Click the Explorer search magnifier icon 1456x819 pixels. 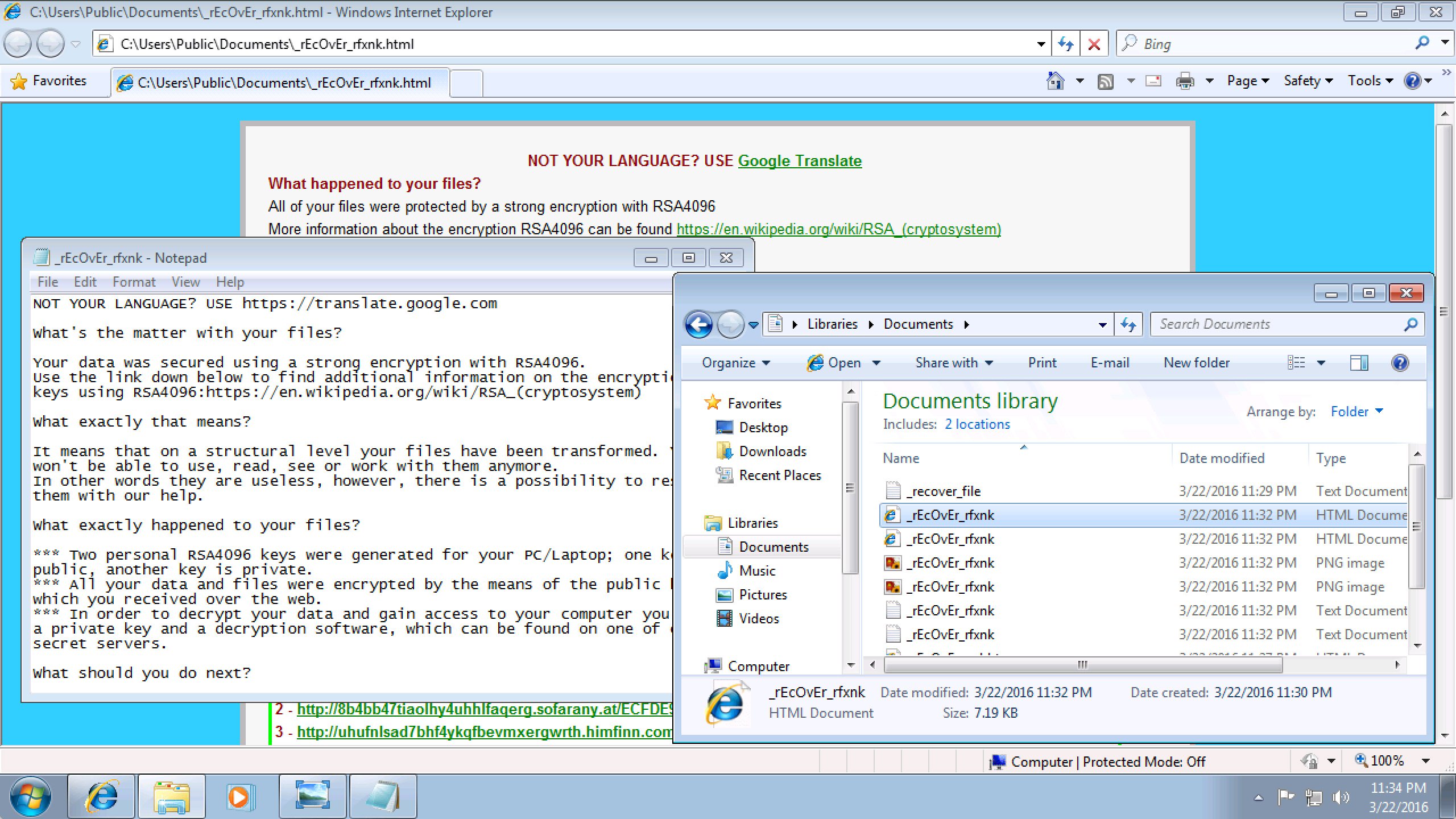pos(1410,324)
